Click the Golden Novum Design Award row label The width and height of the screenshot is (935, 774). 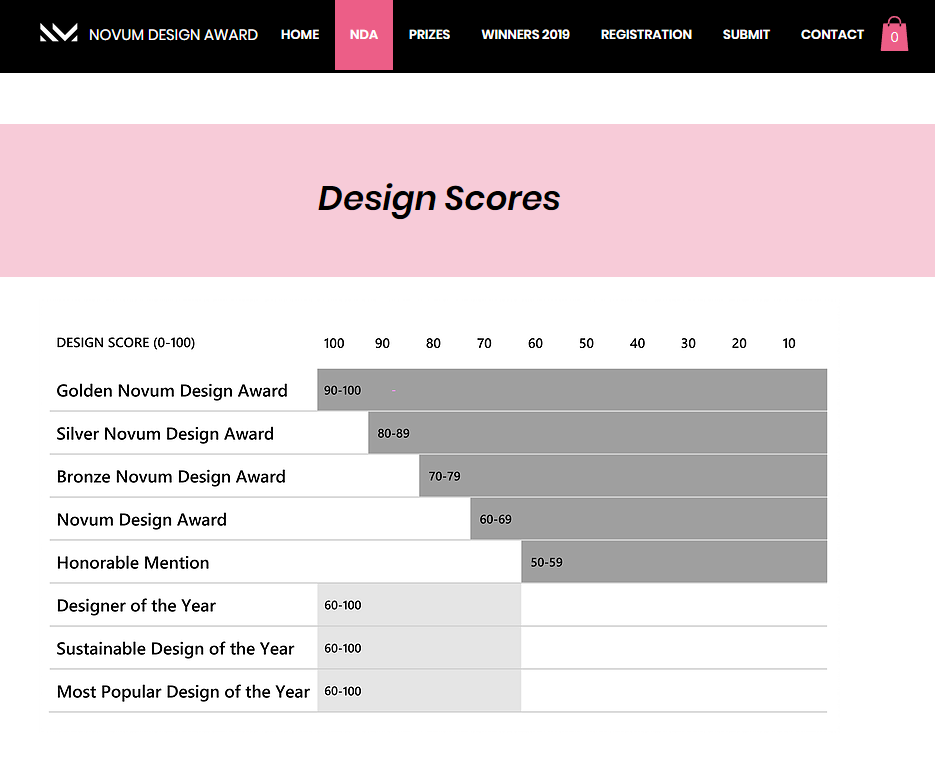172,391
